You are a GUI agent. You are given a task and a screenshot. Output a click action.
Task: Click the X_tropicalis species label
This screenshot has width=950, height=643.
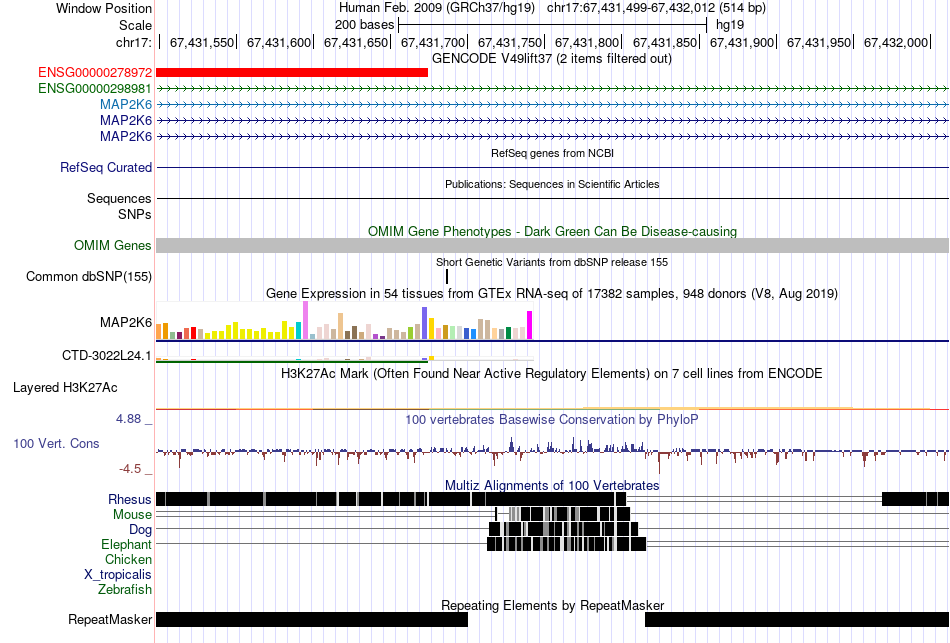coord(118,575)
